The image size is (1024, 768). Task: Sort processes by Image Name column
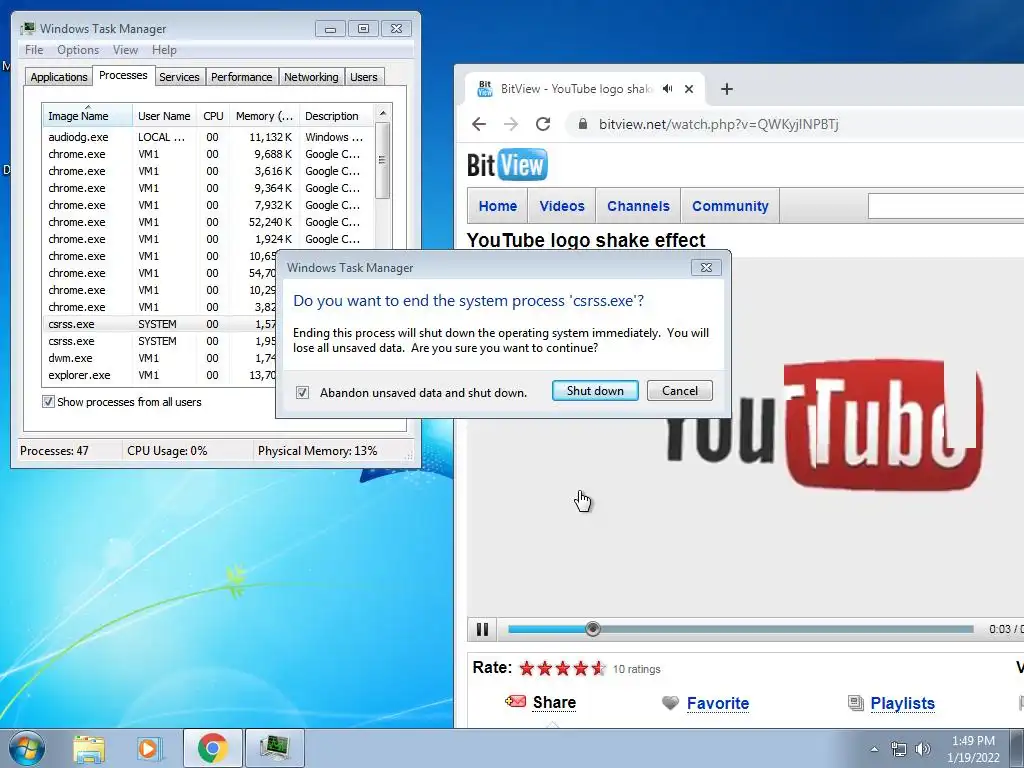click(88, 116)
